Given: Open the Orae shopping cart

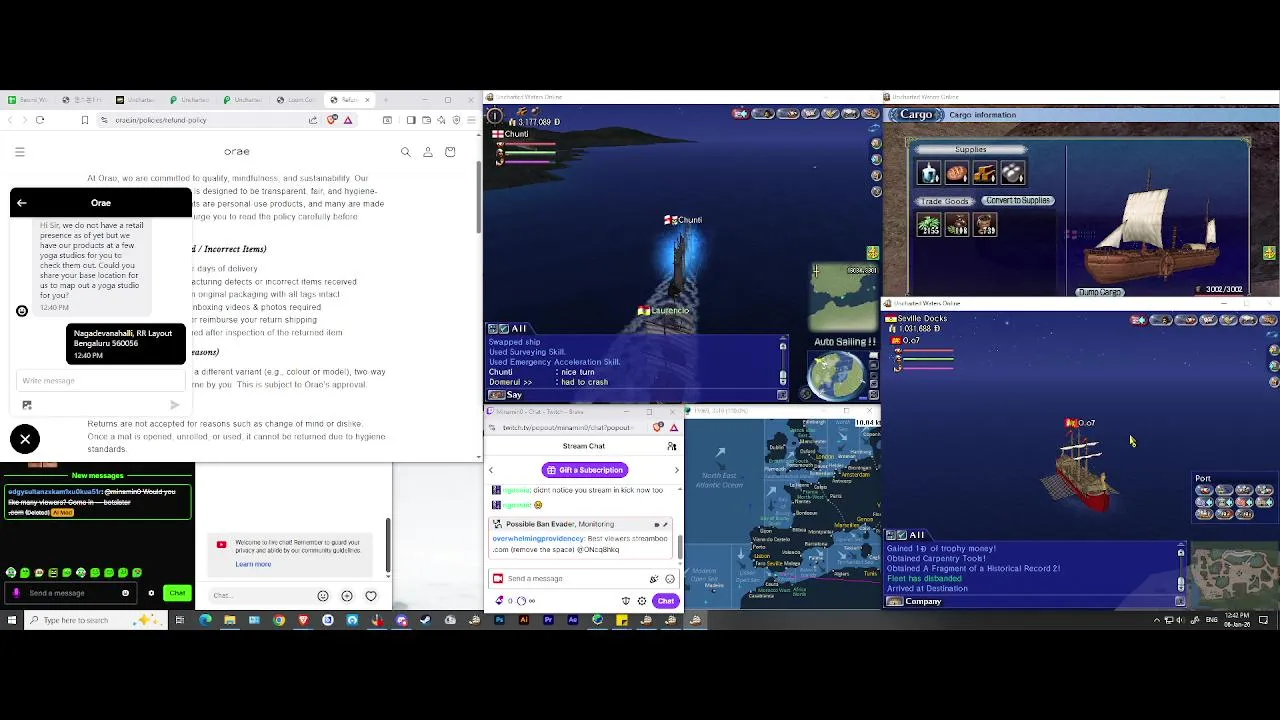Looking at the screenshot, I should [450, 152].
